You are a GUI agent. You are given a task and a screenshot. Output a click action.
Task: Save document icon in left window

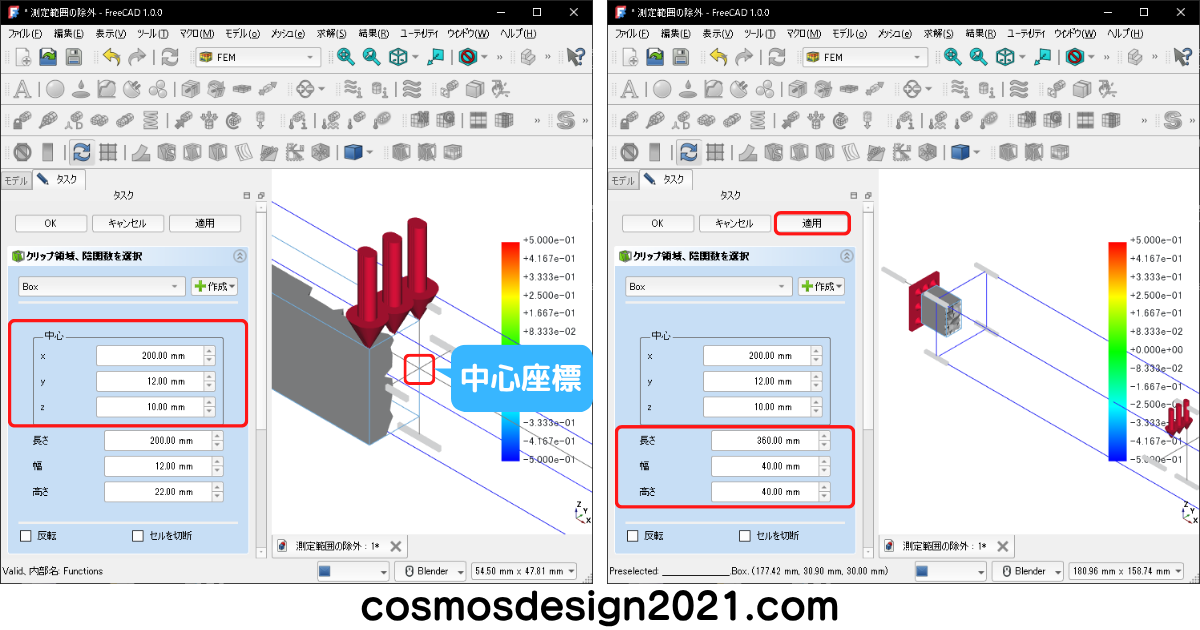(75, 57)
